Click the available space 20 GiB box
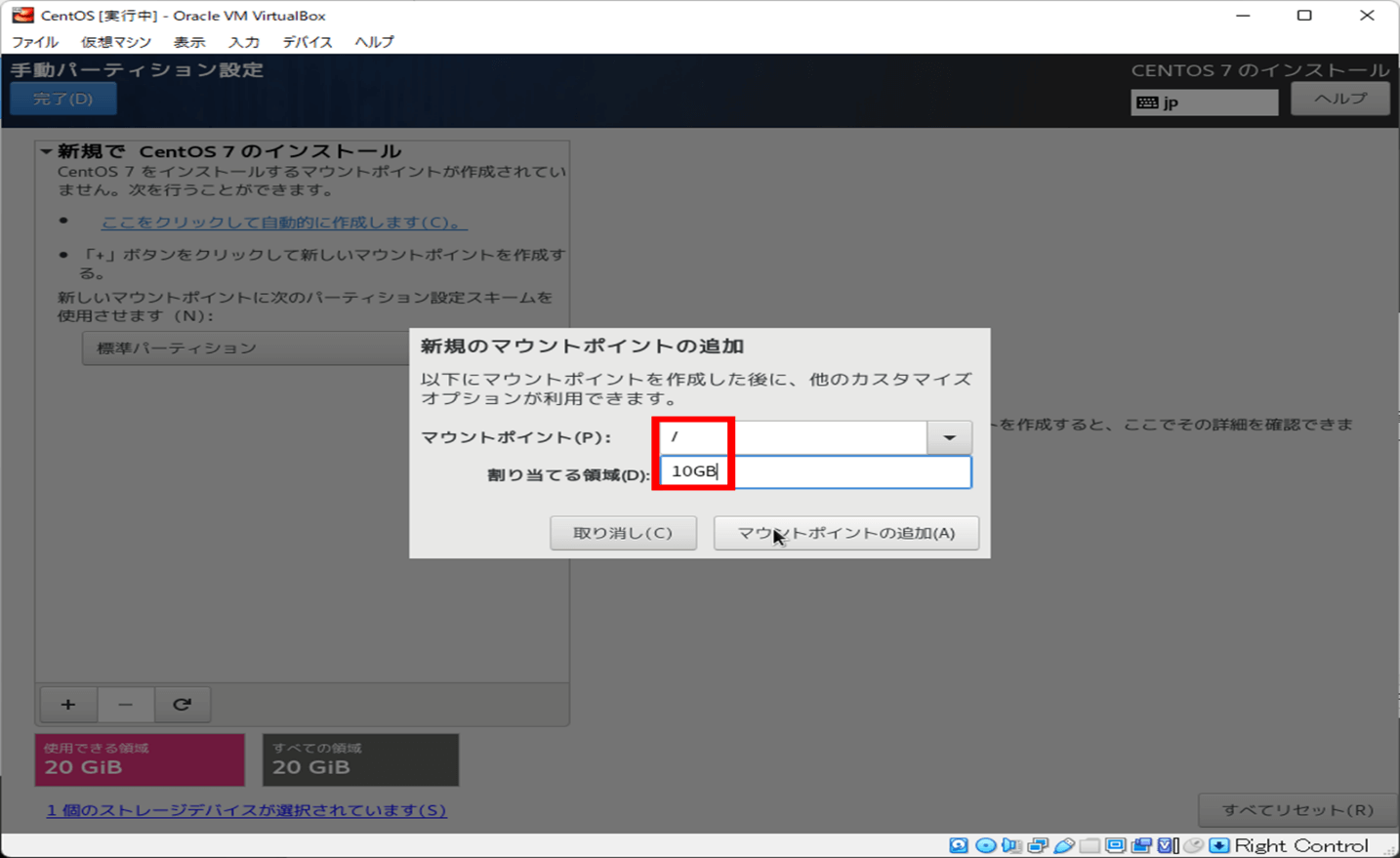 point(140,759)
